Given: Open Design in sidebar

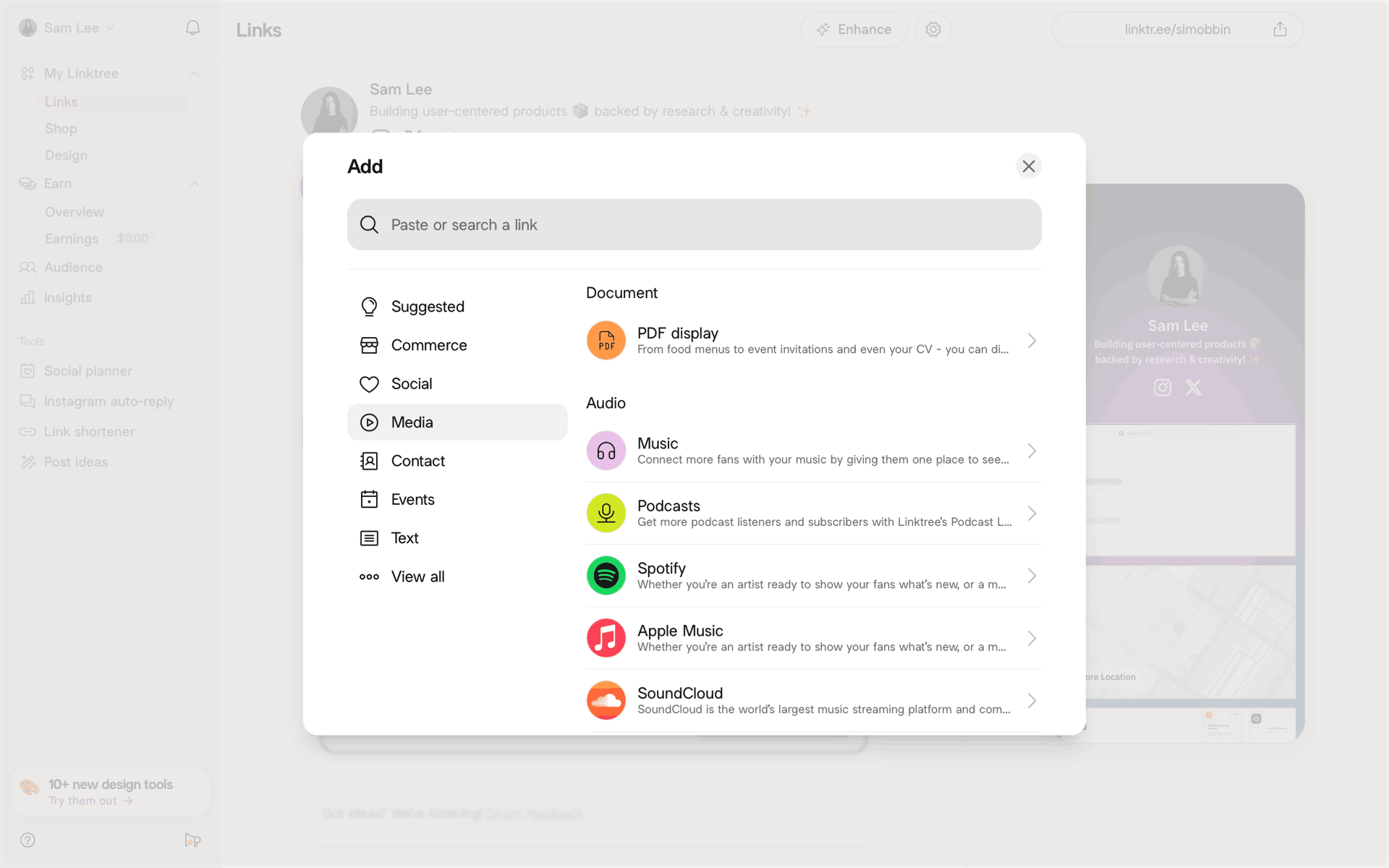Looking at the screenshot, I should click(66, 156).
